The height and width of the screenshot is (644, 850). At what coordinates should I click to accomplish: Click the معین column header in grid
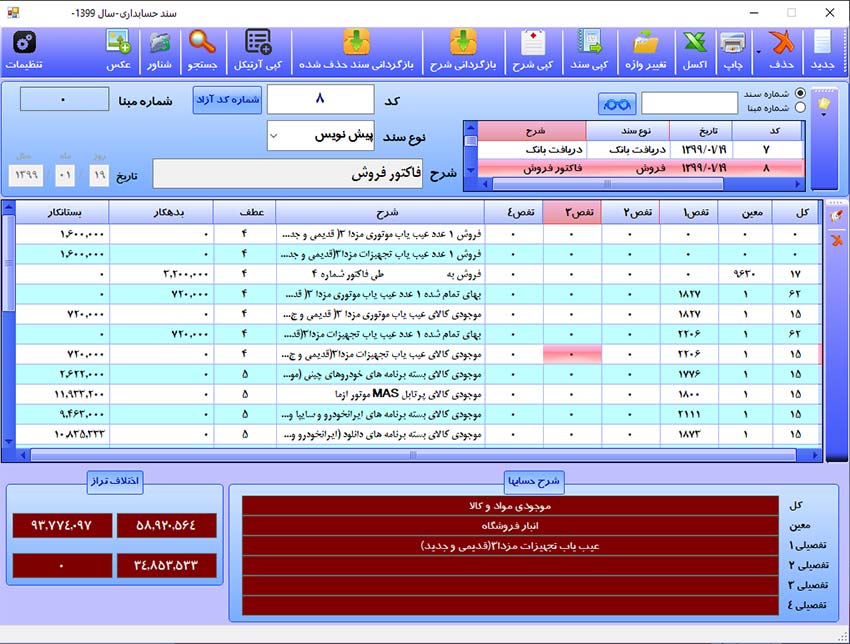(x=745, y=212)
